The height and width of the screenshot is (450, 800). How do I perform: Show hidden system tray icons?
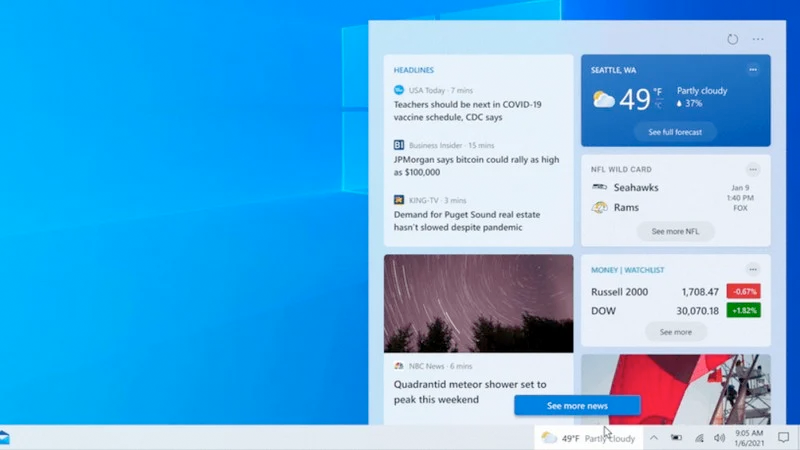click(x=654, y=438)
